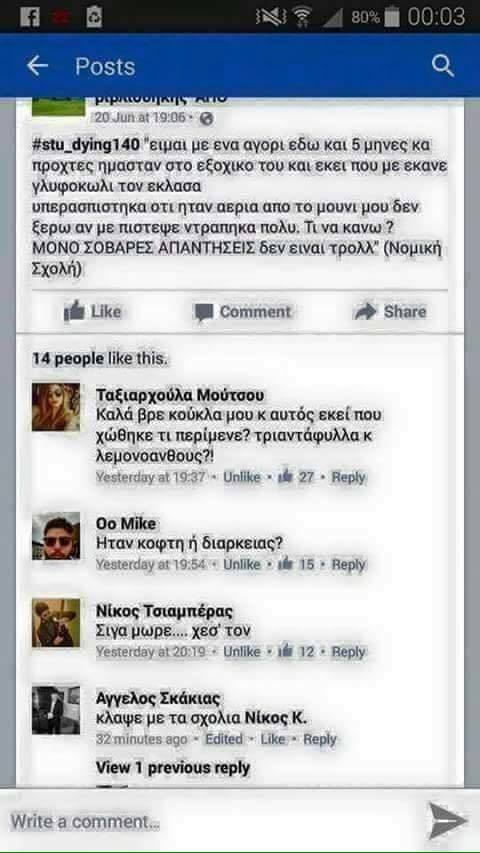Screen dimensions: 480x853
Task: Tap the Facebook notification icon in status bar
Action: click(29, 16)
